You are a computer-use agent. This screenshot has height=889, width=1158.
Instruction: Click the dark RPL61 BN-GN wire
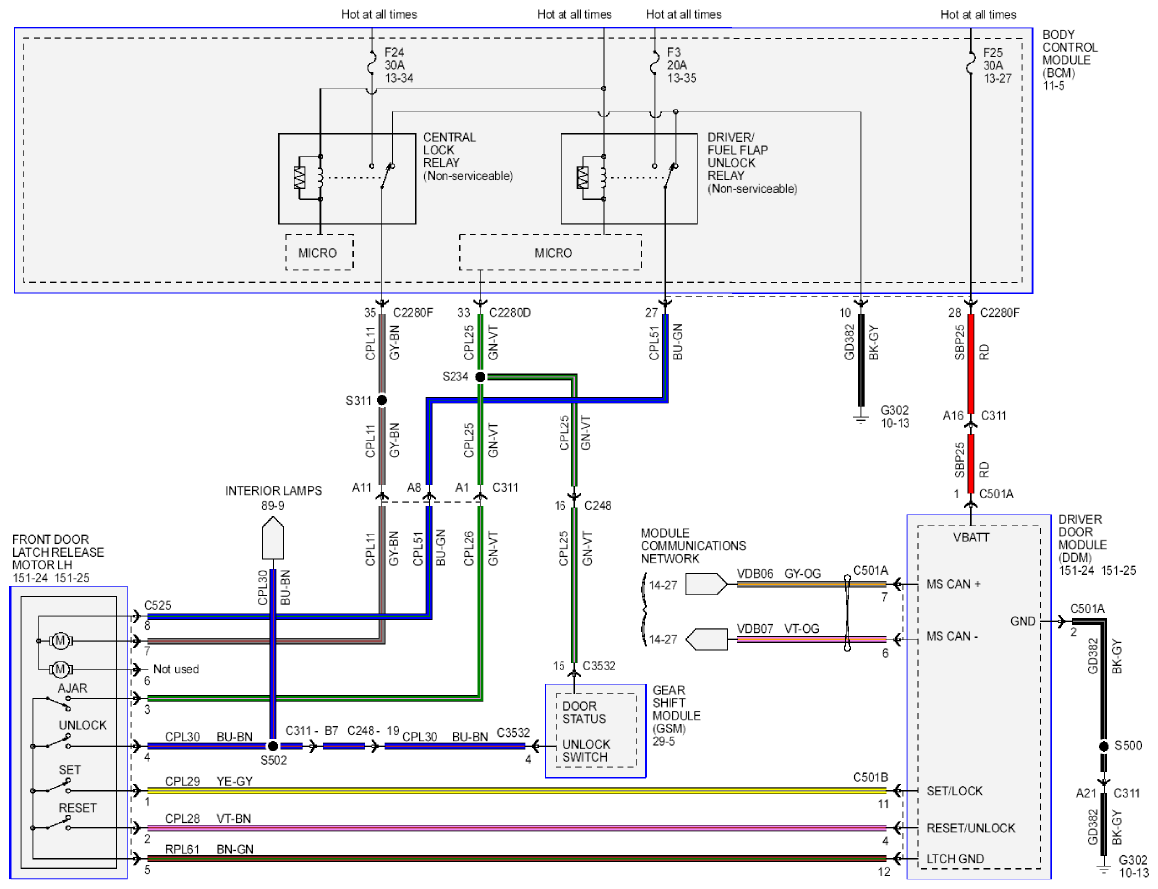point(517,859)
